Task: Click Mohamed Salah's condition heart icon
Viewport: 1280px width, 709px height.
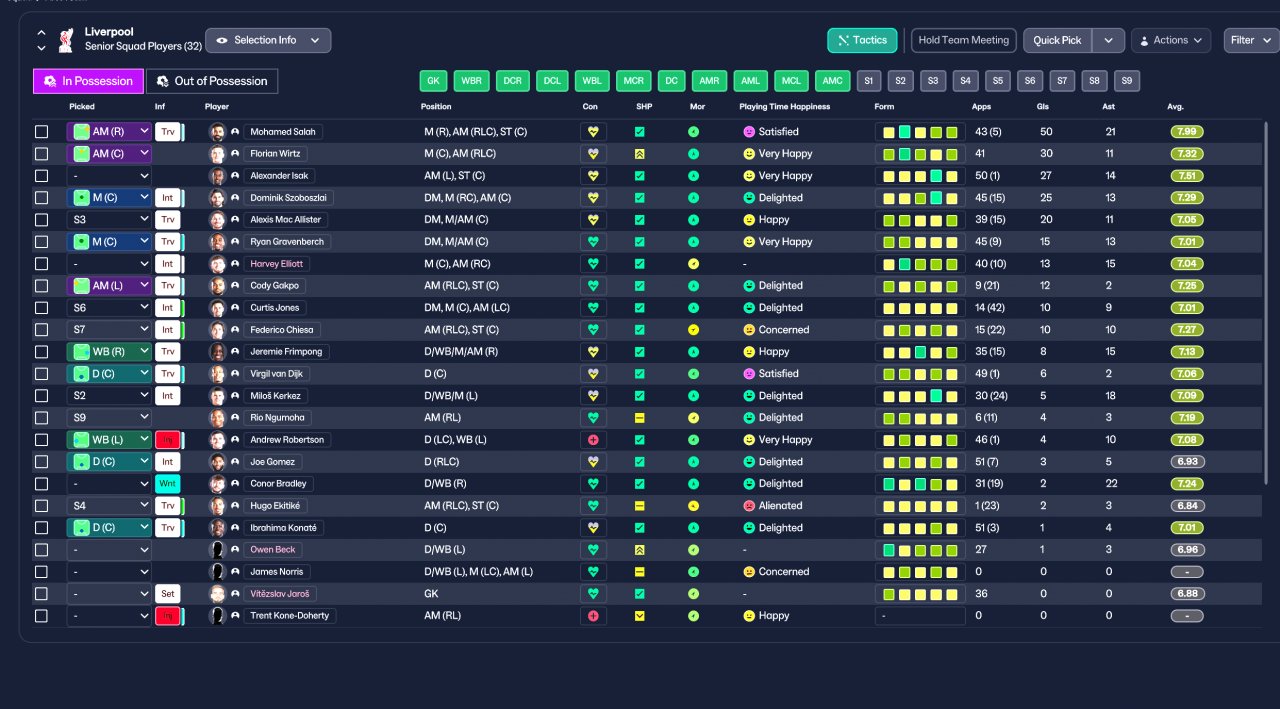Action: click(x=593, y=132)
